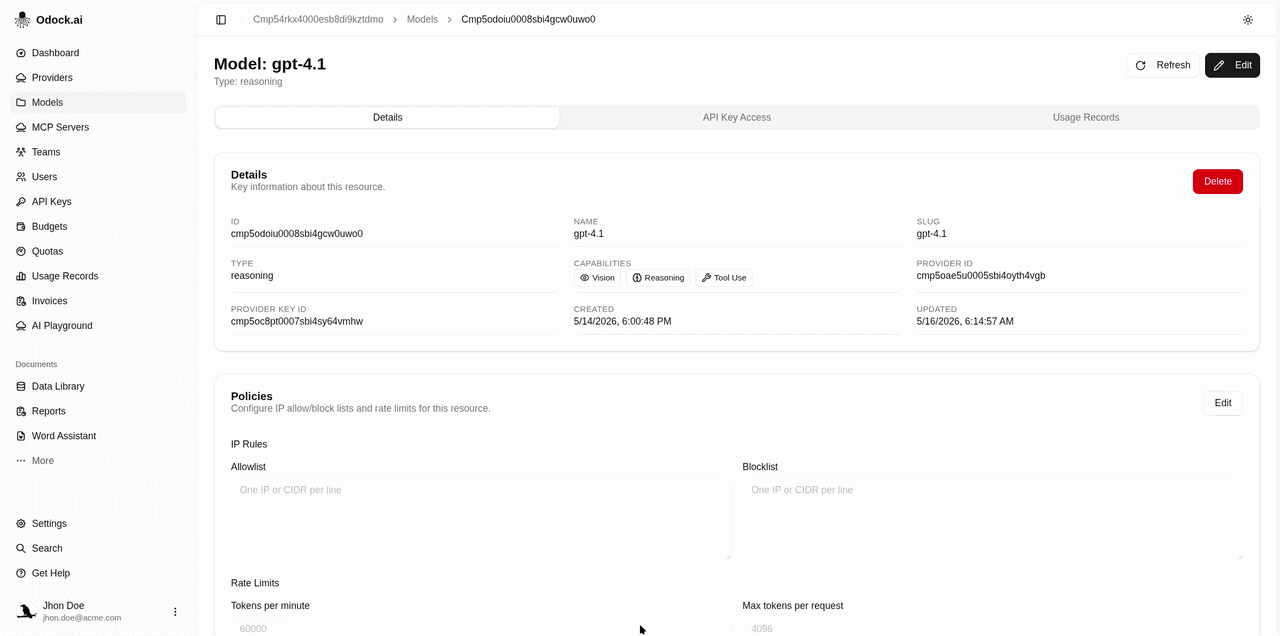1280x636 pixels.
Task: Switch to the Details tab
Action: [x=388, y=117]
